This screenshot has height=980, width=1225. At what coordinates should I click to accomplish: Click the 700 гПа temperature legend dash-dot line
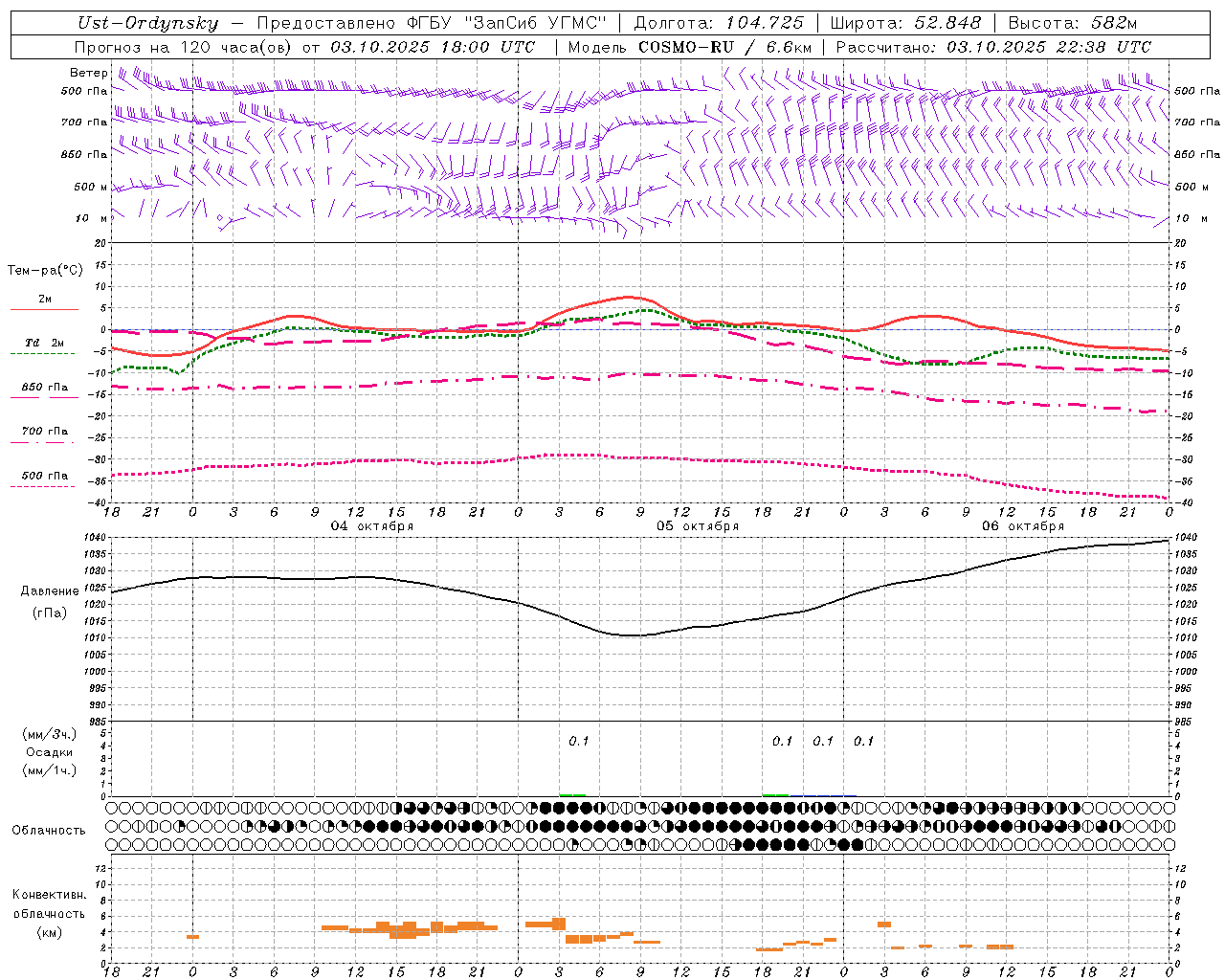coord(42,442)
